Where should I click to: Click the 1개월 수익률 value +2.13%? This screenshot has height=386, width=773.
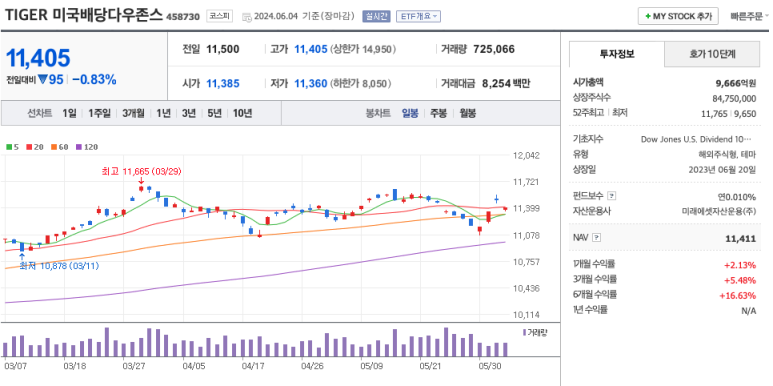(740, 265)
